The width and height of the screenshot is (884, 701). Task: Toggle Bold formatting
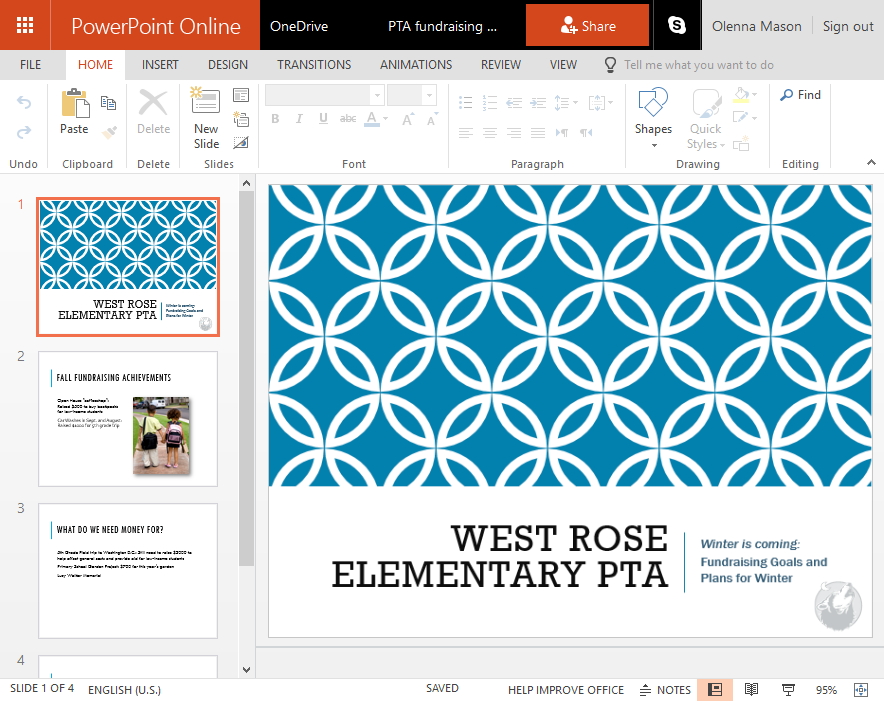click(275, 119)
